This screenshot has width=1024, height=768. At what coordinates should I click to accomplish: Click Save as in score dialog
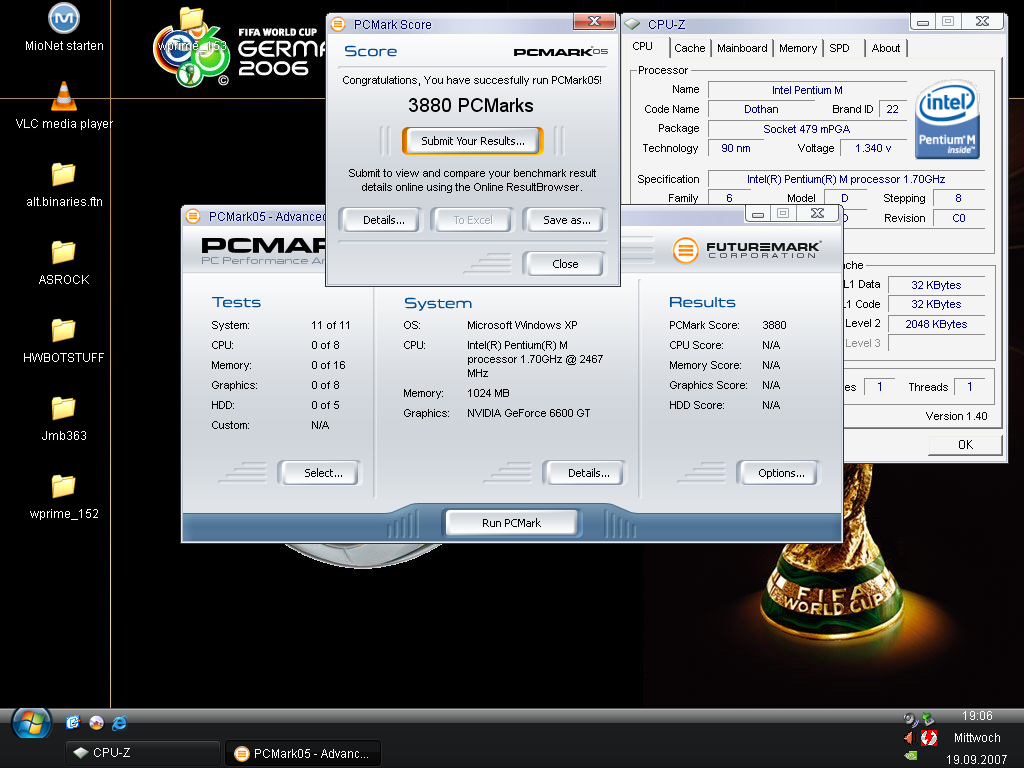566,220
